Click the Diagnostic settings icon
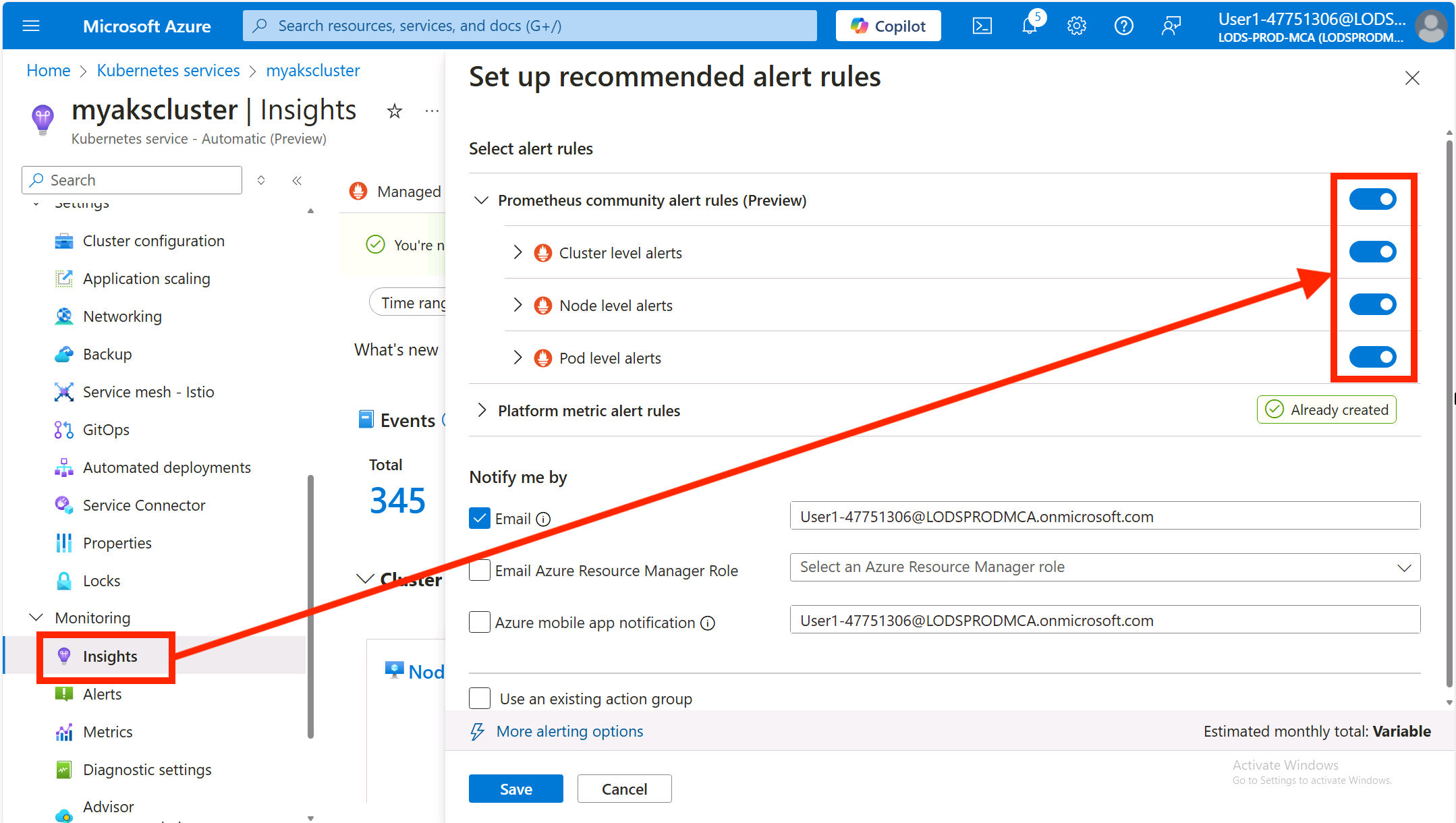This screenshot has height=823, width=1456. [64, 770]
